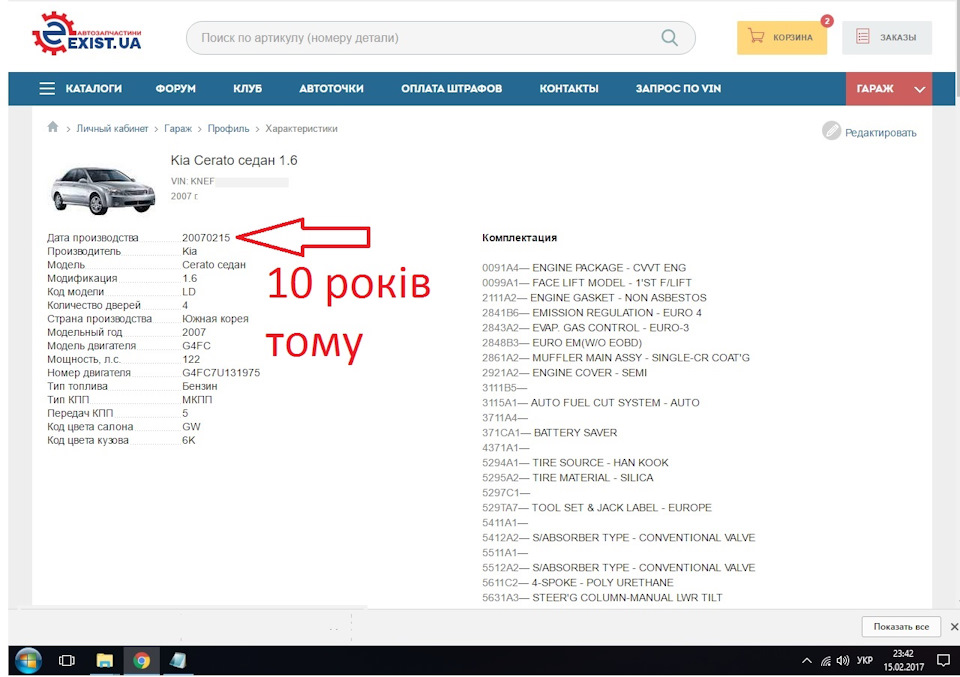
Task: Click the Kia Cerato седан 1.6 title
Action: coord(234,160)
